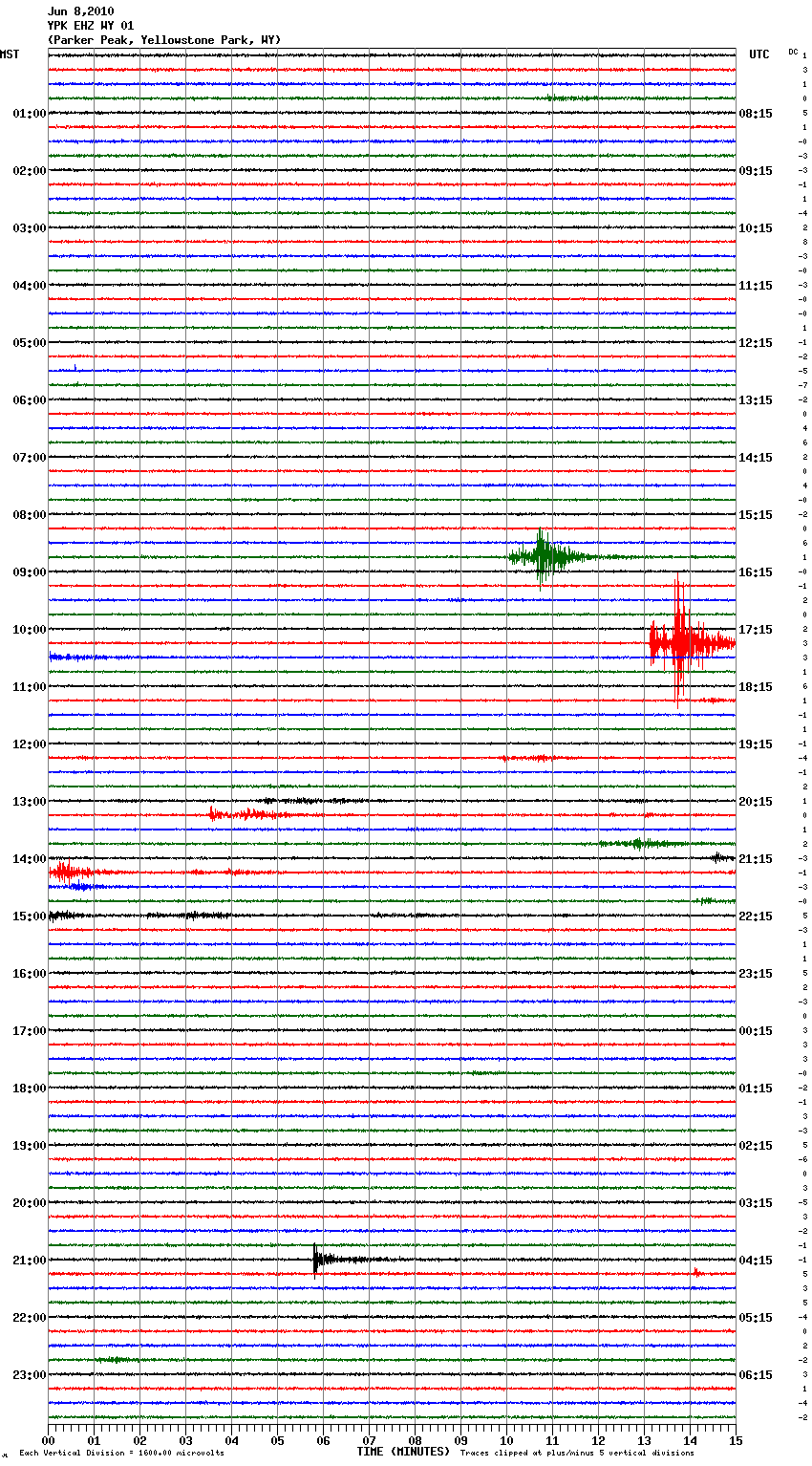Click the 14:15 UTC time label
The height and width of the screenshot is (1466, 812).
[756, 458]
